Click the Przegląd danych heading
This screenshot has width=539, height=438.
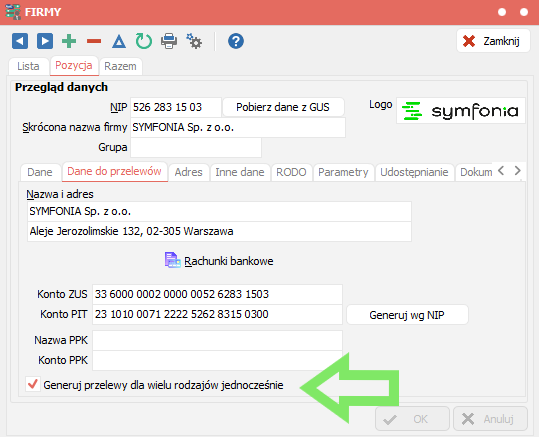click(x=61, y=87)
